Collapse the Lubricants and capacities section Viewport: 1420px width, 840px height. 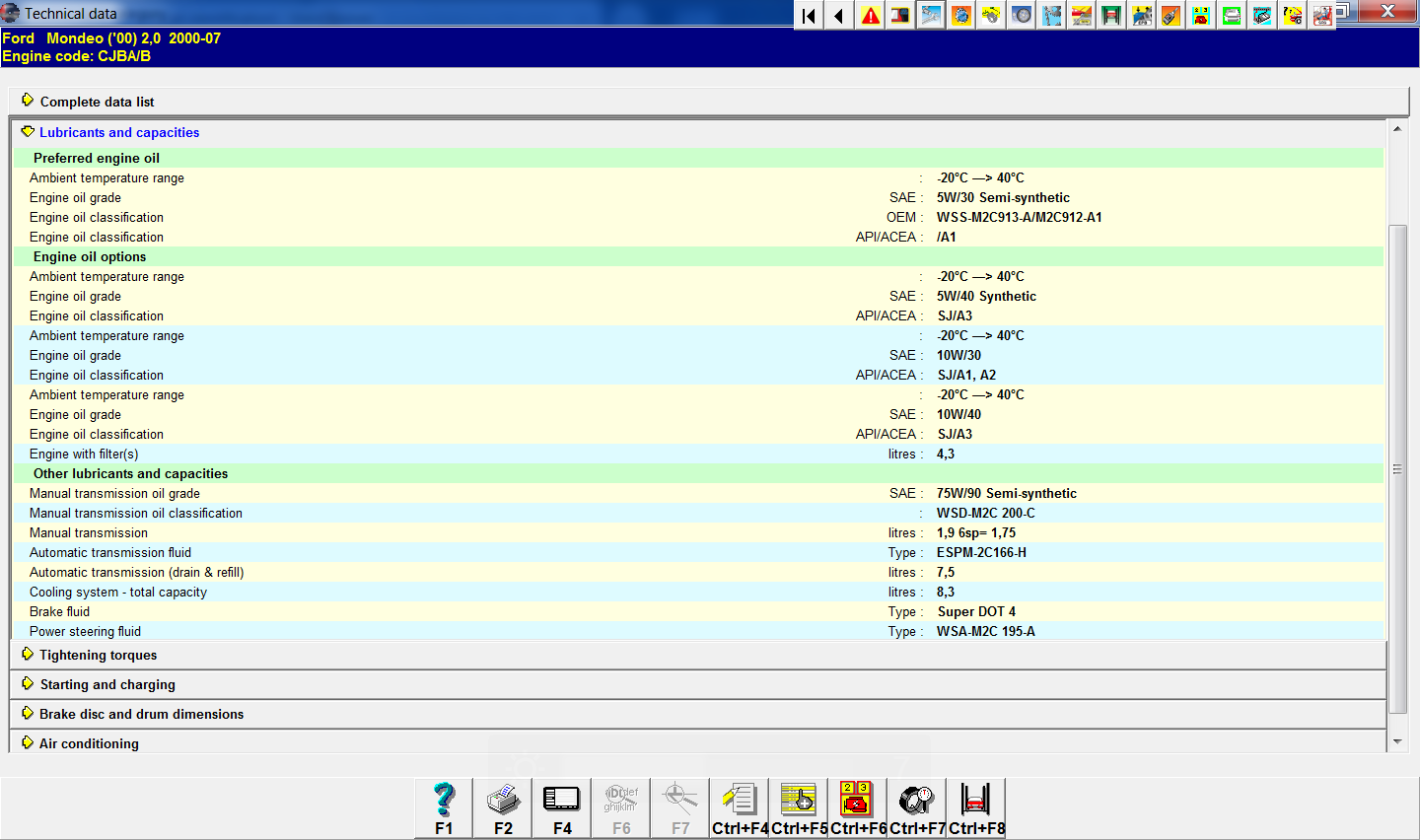tap(118, 132)
